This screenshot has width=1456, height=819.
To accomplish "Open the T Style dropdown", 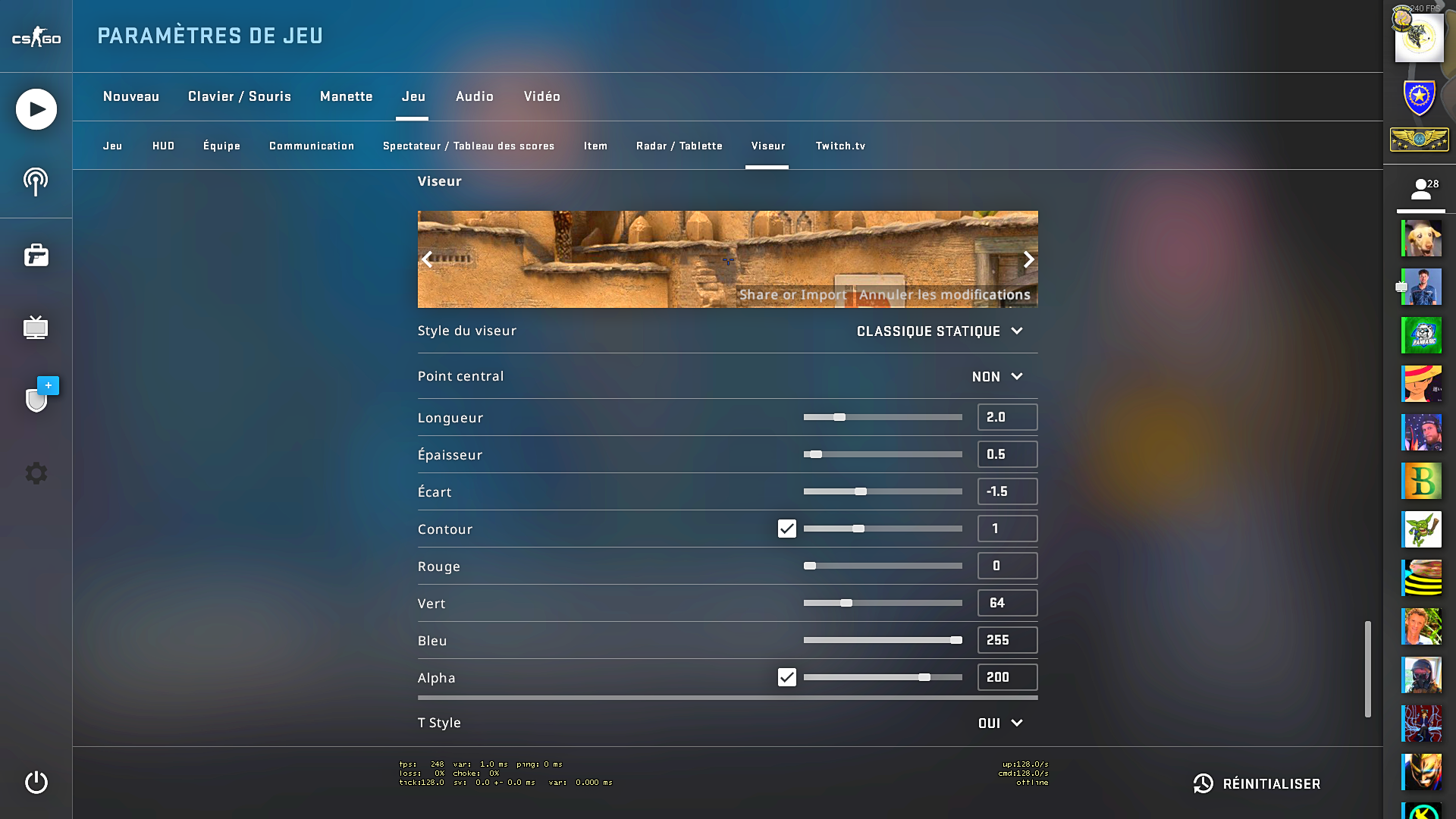I will [x=1000, y=723].
